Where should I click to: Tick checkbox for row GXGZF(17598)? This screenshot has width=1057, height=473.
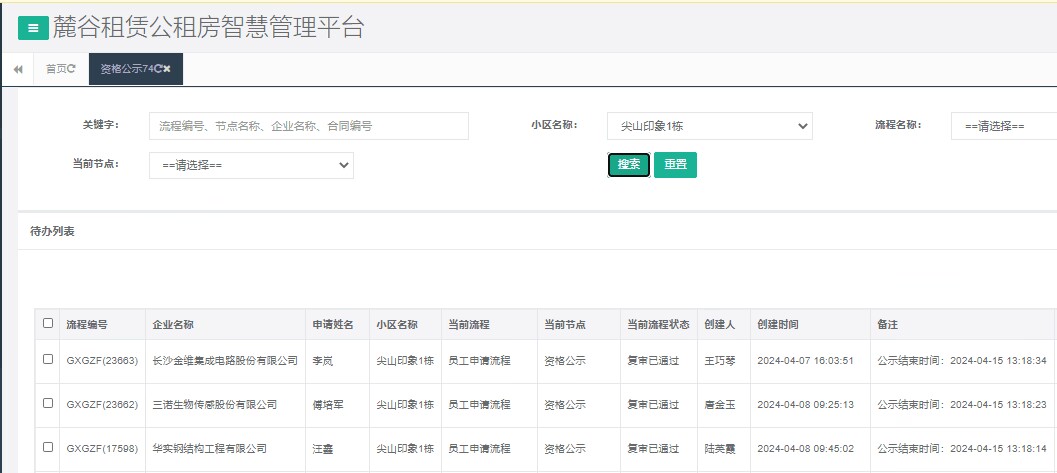(x=48, y=447)
